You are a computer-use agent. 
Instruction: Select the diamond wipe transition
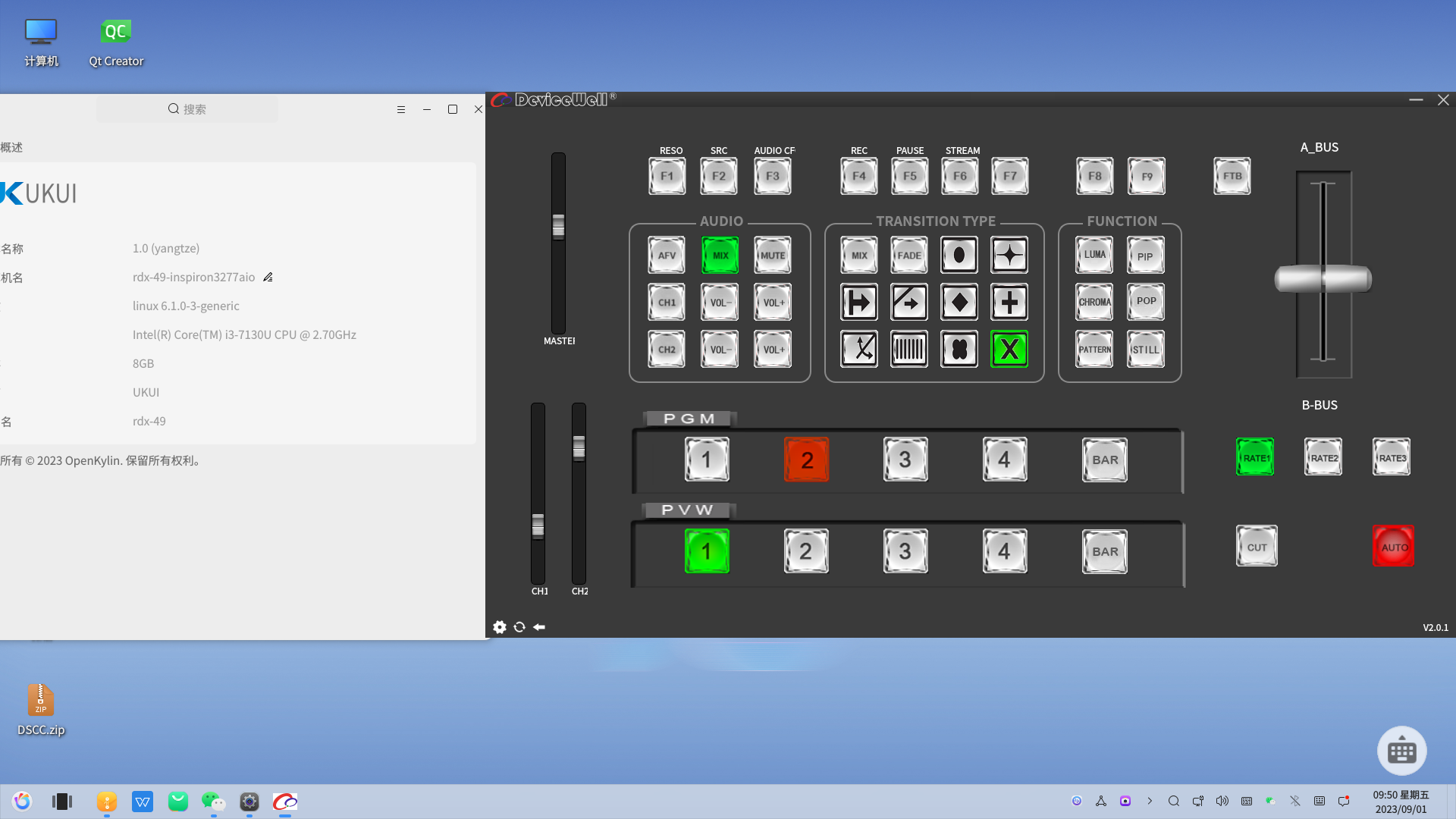pos(959,303)
